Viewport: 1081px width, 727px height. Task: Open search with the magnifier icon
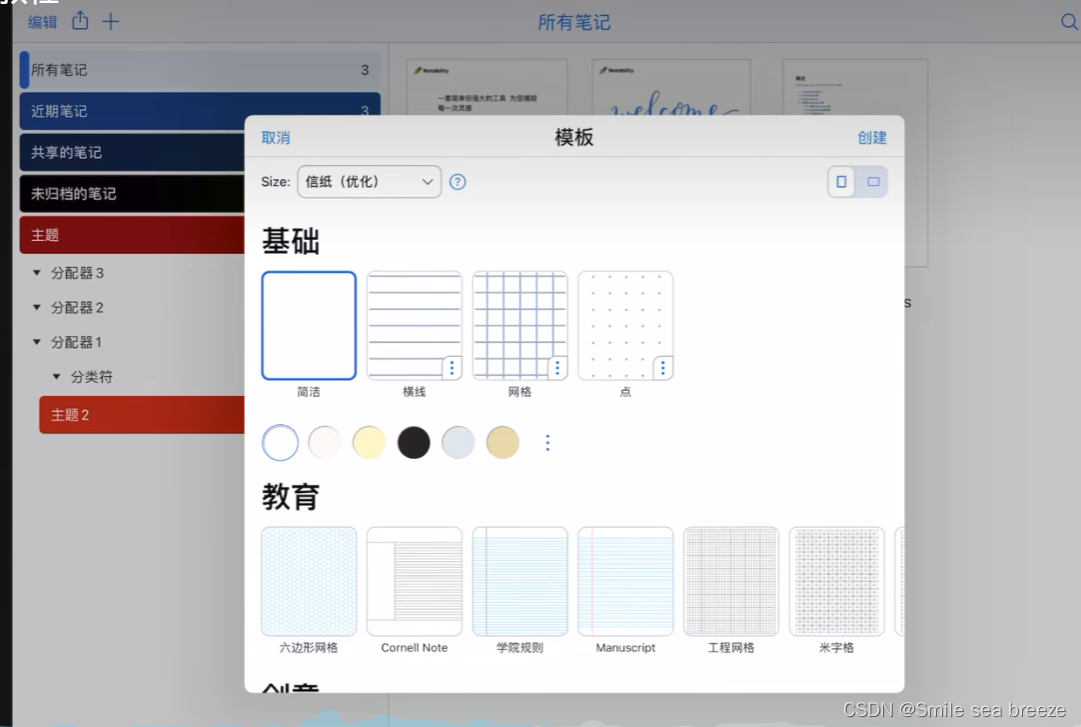point(1069,22)
